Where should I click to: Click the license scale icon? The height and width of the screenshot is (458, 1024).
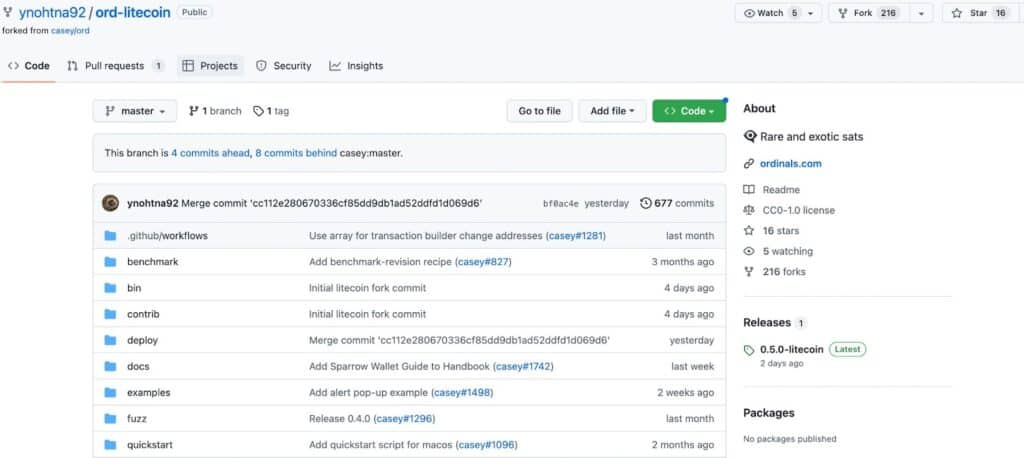[750, 211]
